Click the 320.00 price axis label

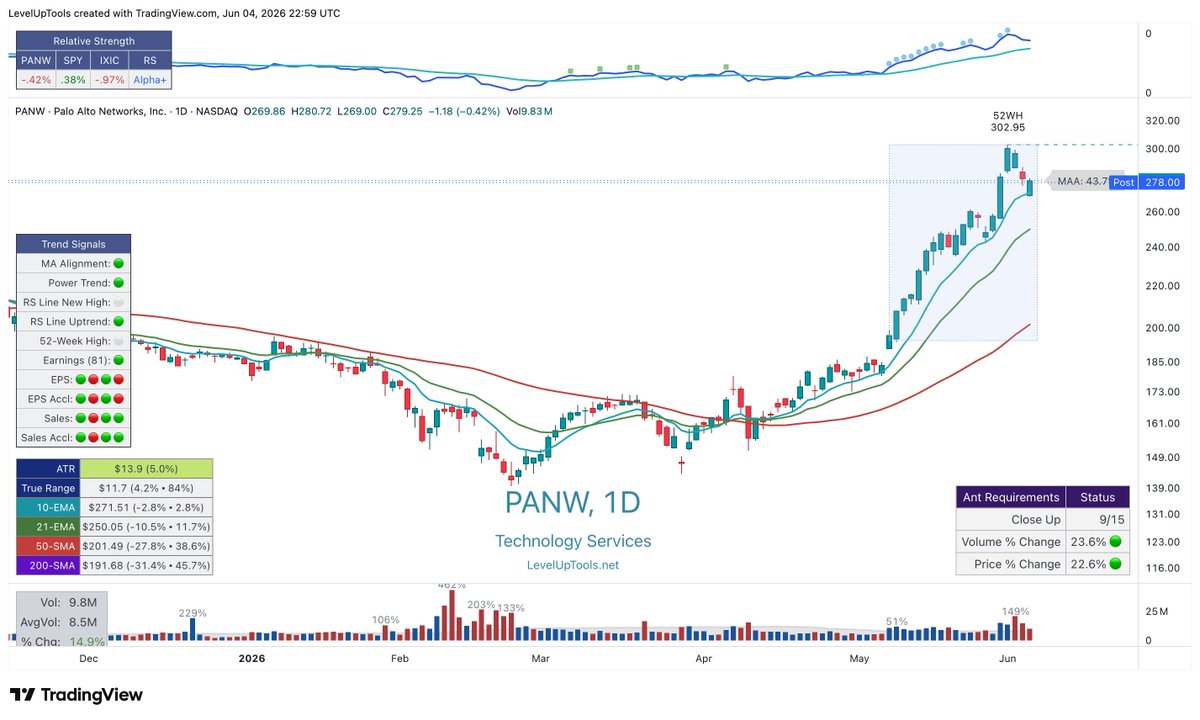point(1163,121)
